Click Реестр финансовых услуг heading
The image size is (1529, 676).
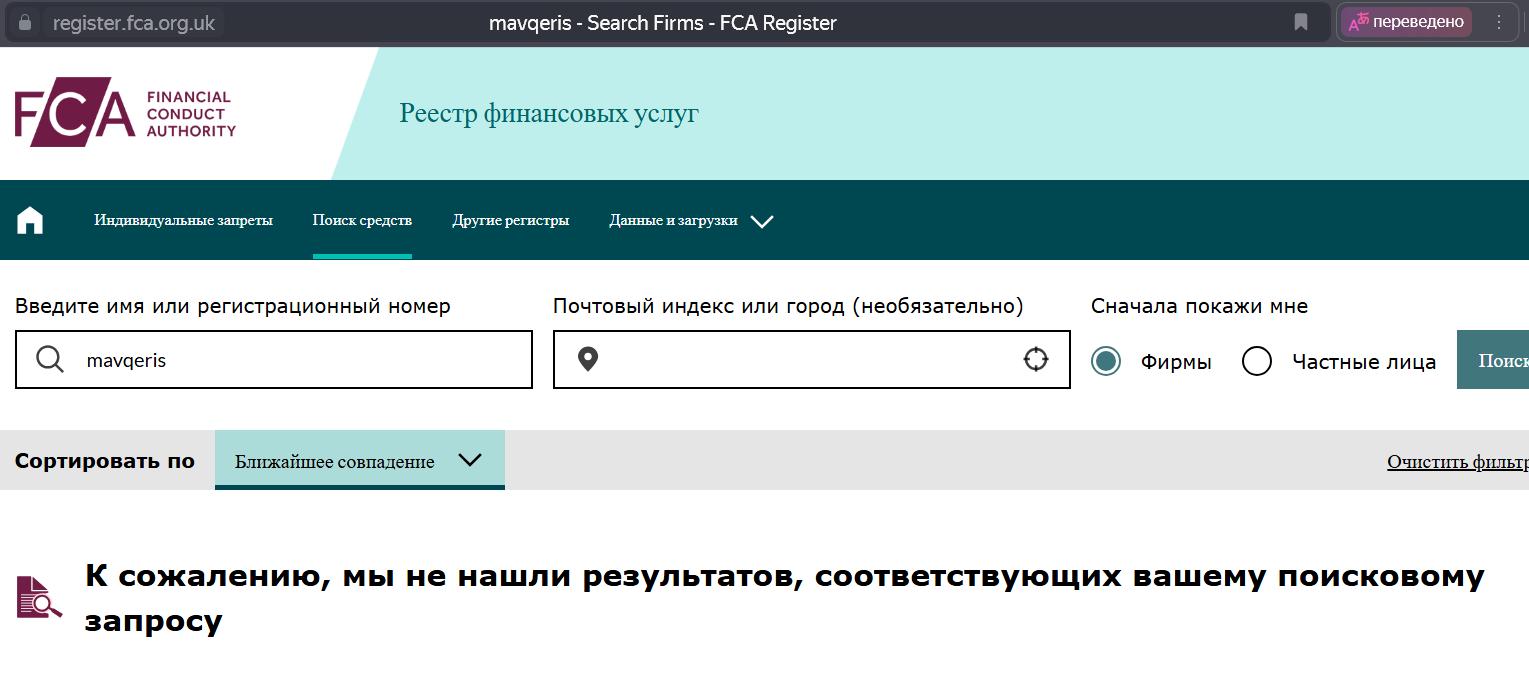click(x=549, y=113)
